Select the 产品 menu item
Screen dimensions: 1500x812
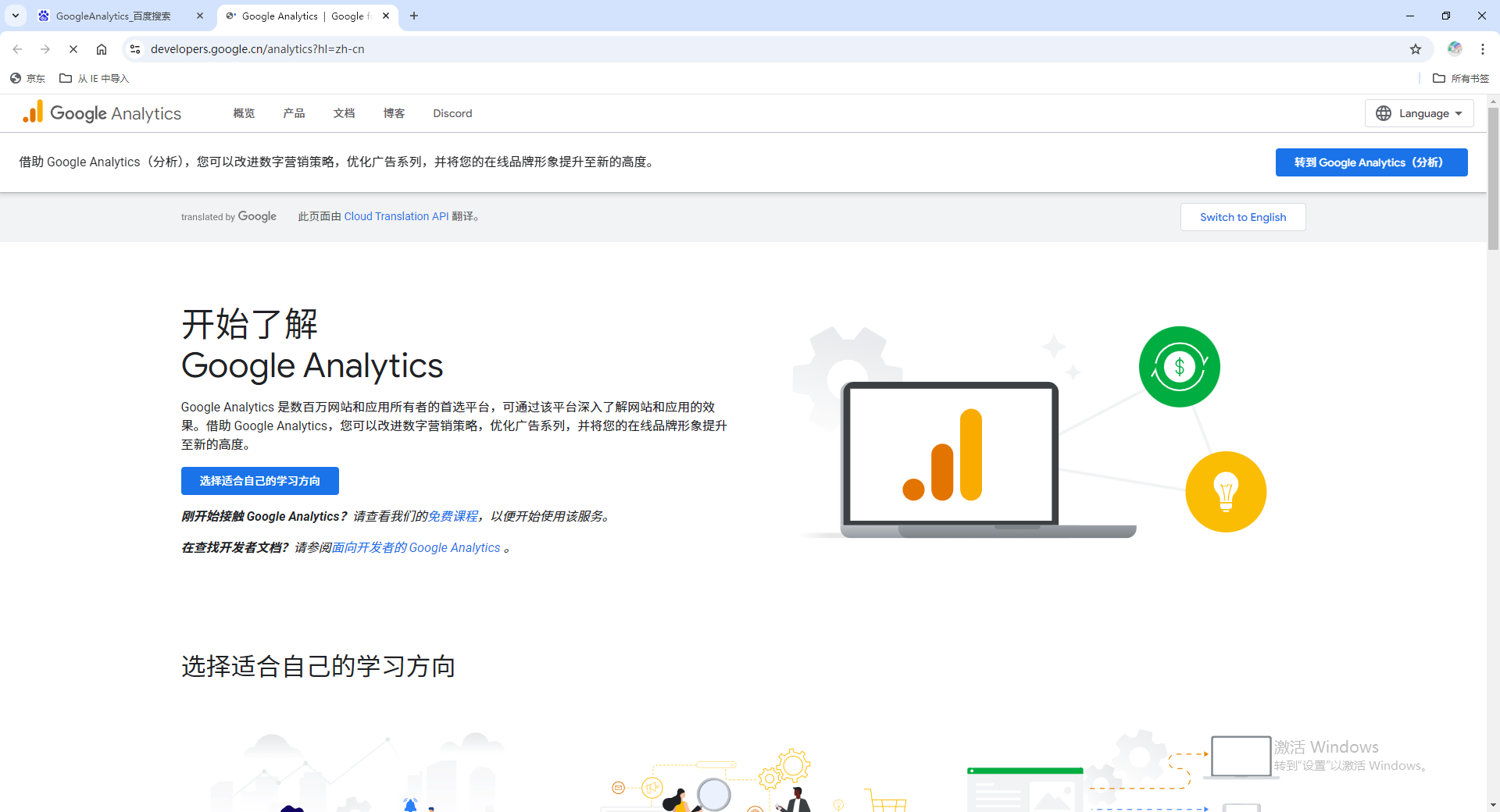[294, 113]
